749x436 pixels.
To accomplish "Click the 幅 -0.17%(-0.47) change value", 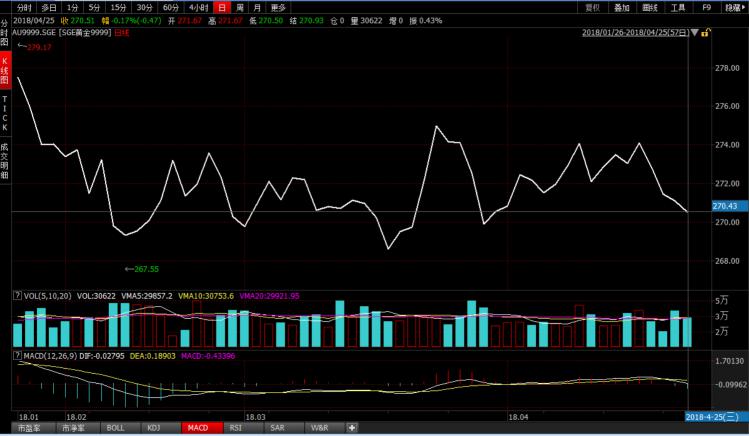I will 132,21.
